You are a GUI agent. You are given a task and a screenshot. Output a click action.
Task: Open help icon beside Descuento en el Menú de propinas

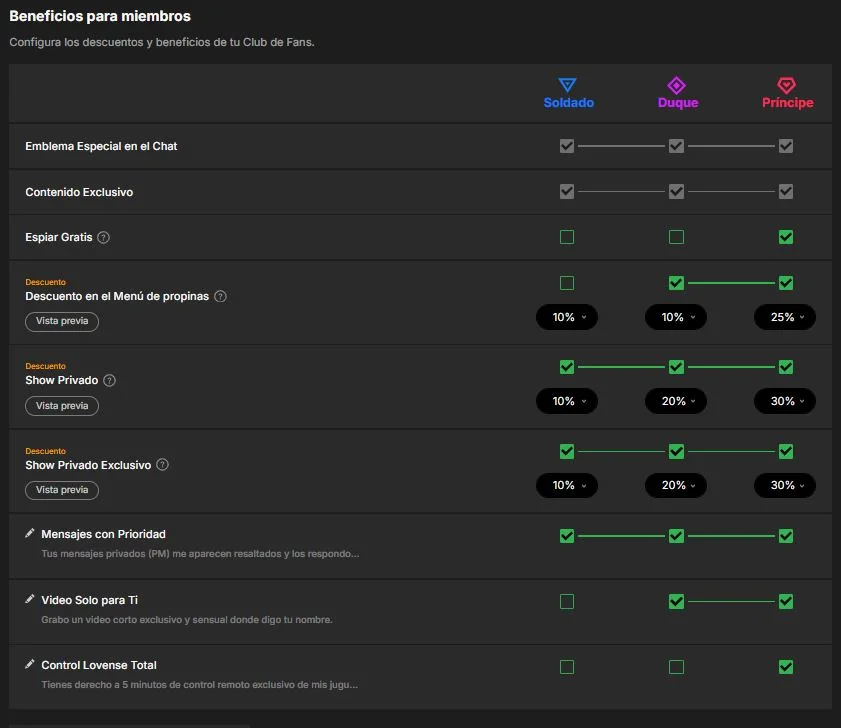click(x=220, y=296)
